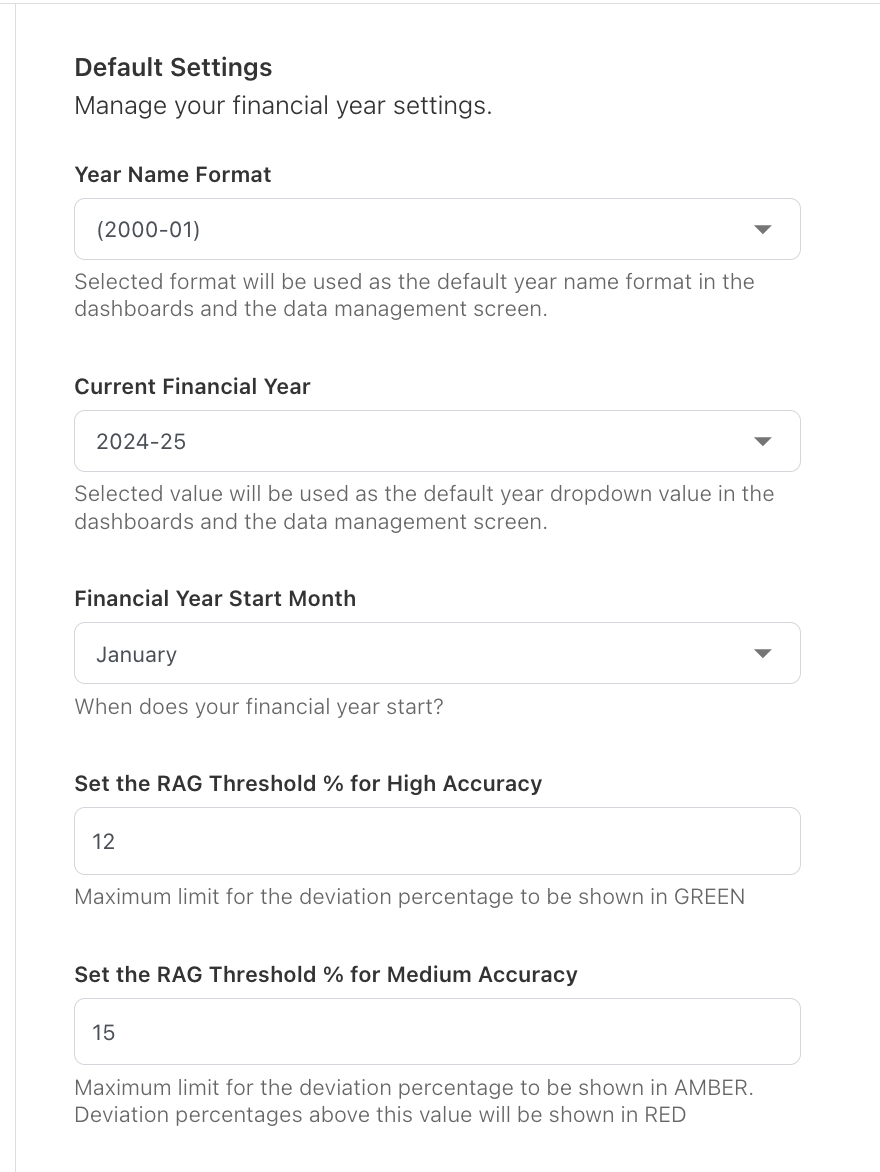
Task: Click the Current Financial Year label
Action: [192, 387]
